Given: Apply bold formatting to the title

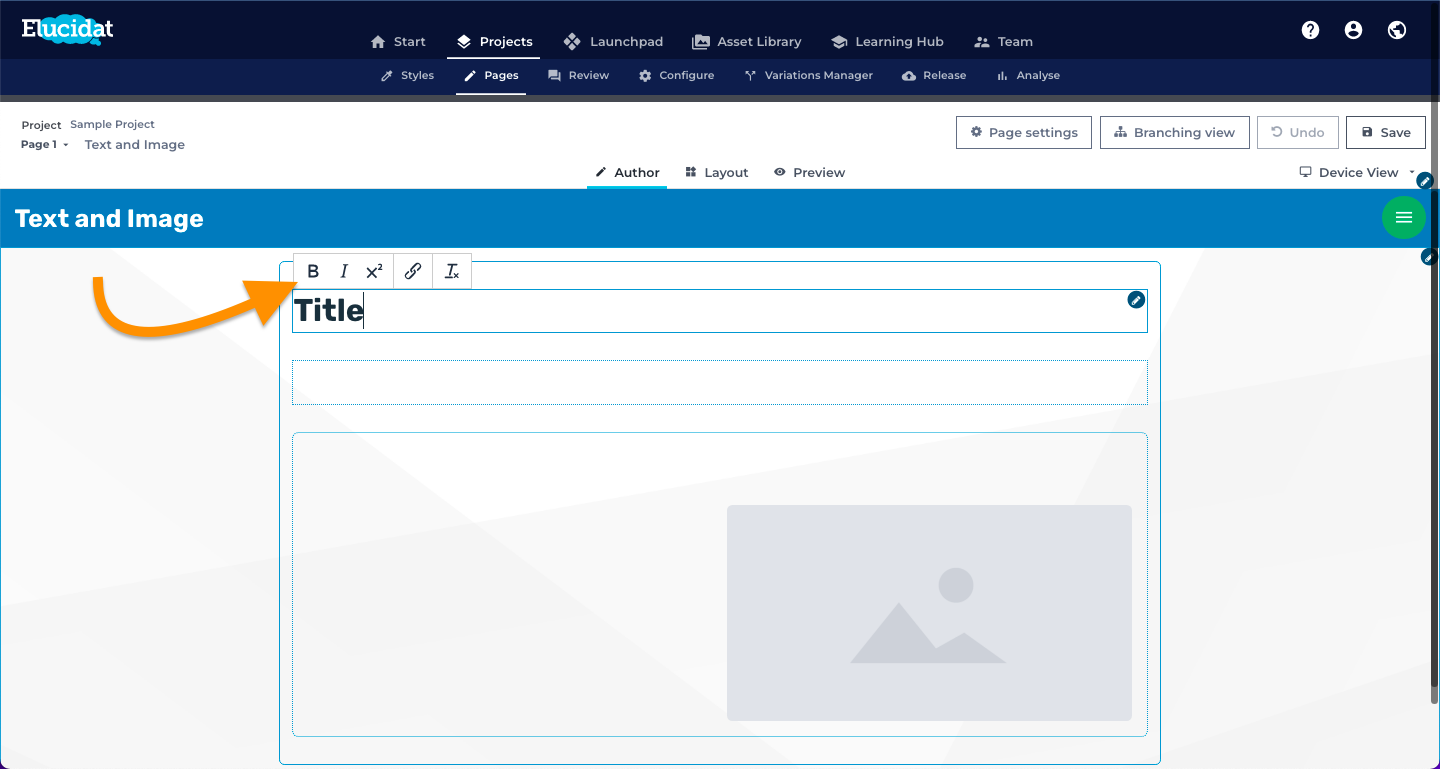Looking at the screenshot, I should point(313,271).
